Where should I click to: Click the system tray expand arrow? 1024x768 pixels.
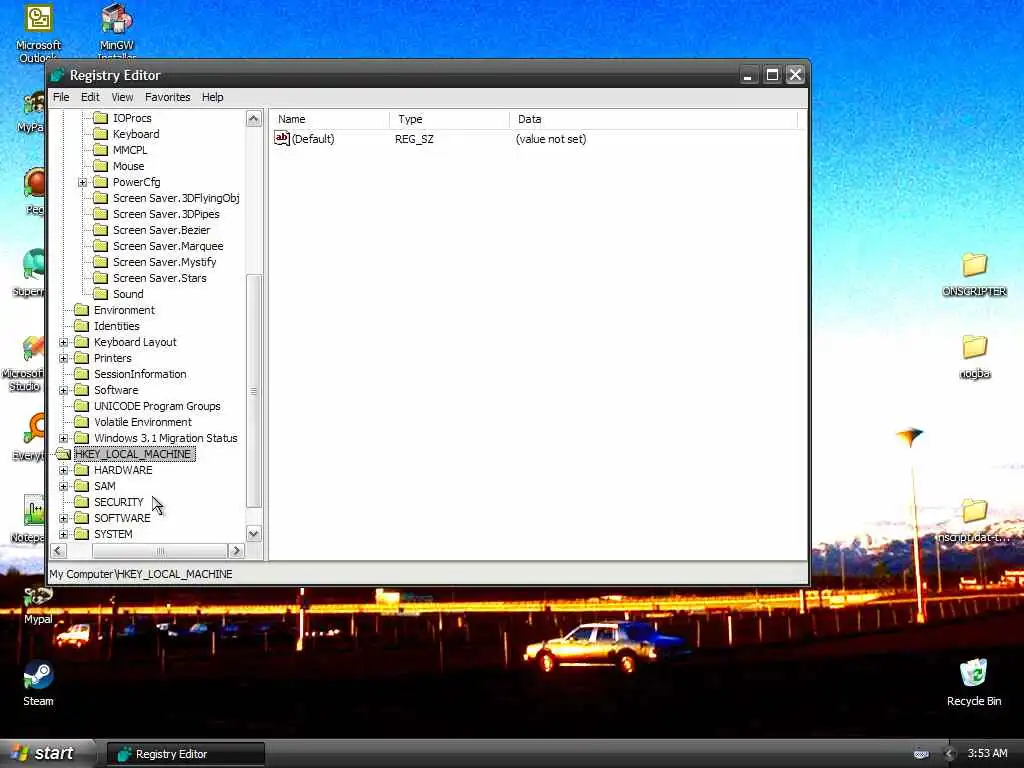[x=949, y=754]
